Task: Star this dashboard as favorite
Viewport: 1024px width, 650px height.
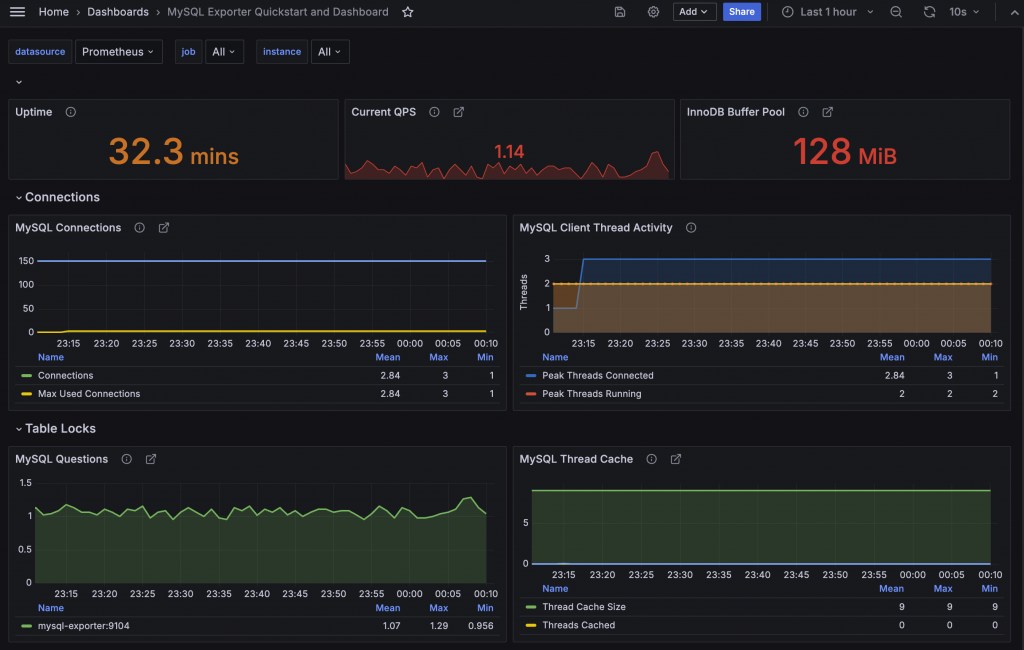Action: (x=408, y=12)
